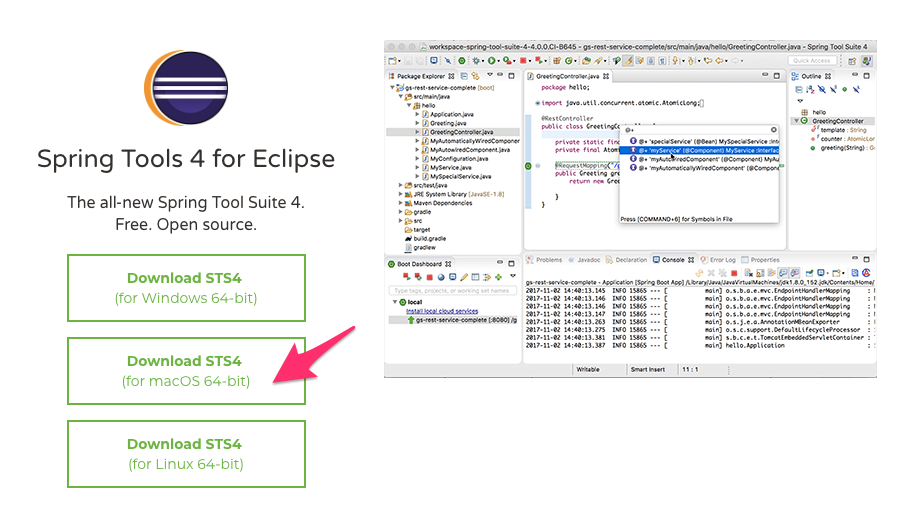Click the Quick Access search field
Image resolution: width=902 pixels, height=509 pixels.
[812, 60]
